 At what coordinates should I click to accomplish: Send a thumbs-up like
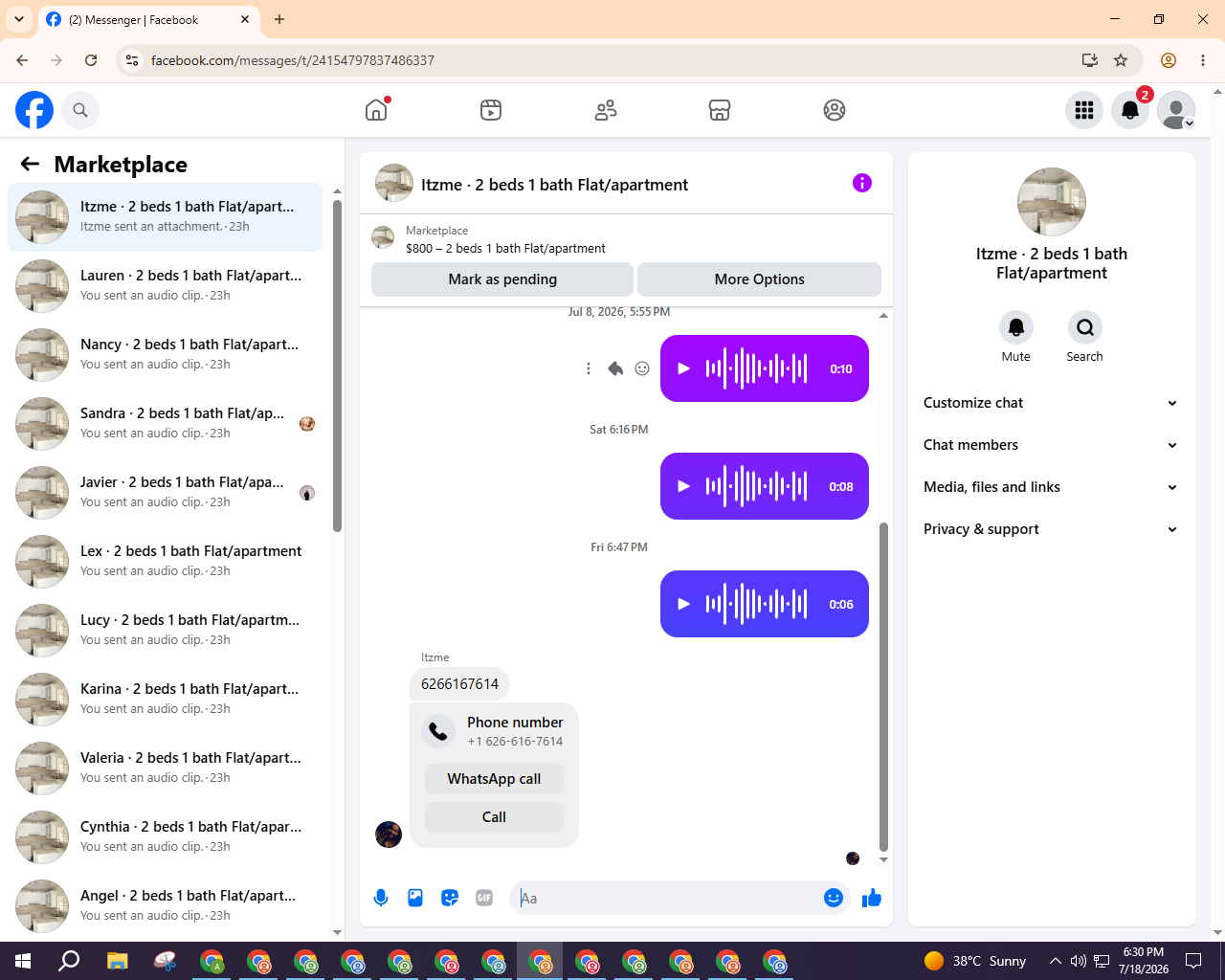[x=872, y=898]
